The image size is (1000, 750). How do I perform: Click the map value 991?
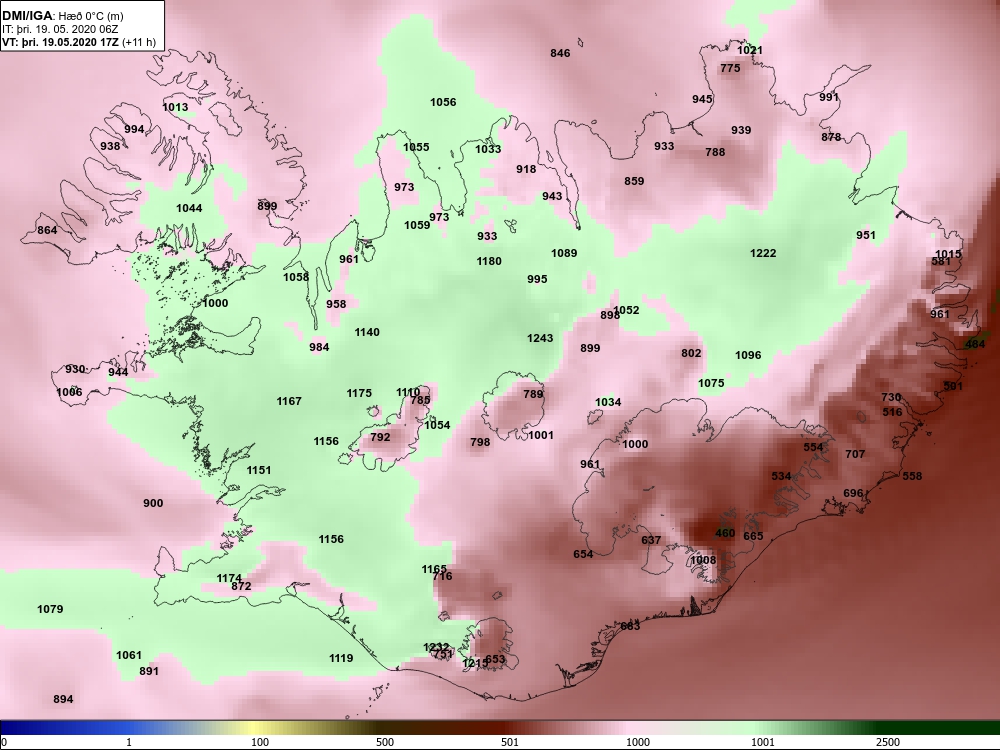tap(829, 97)
